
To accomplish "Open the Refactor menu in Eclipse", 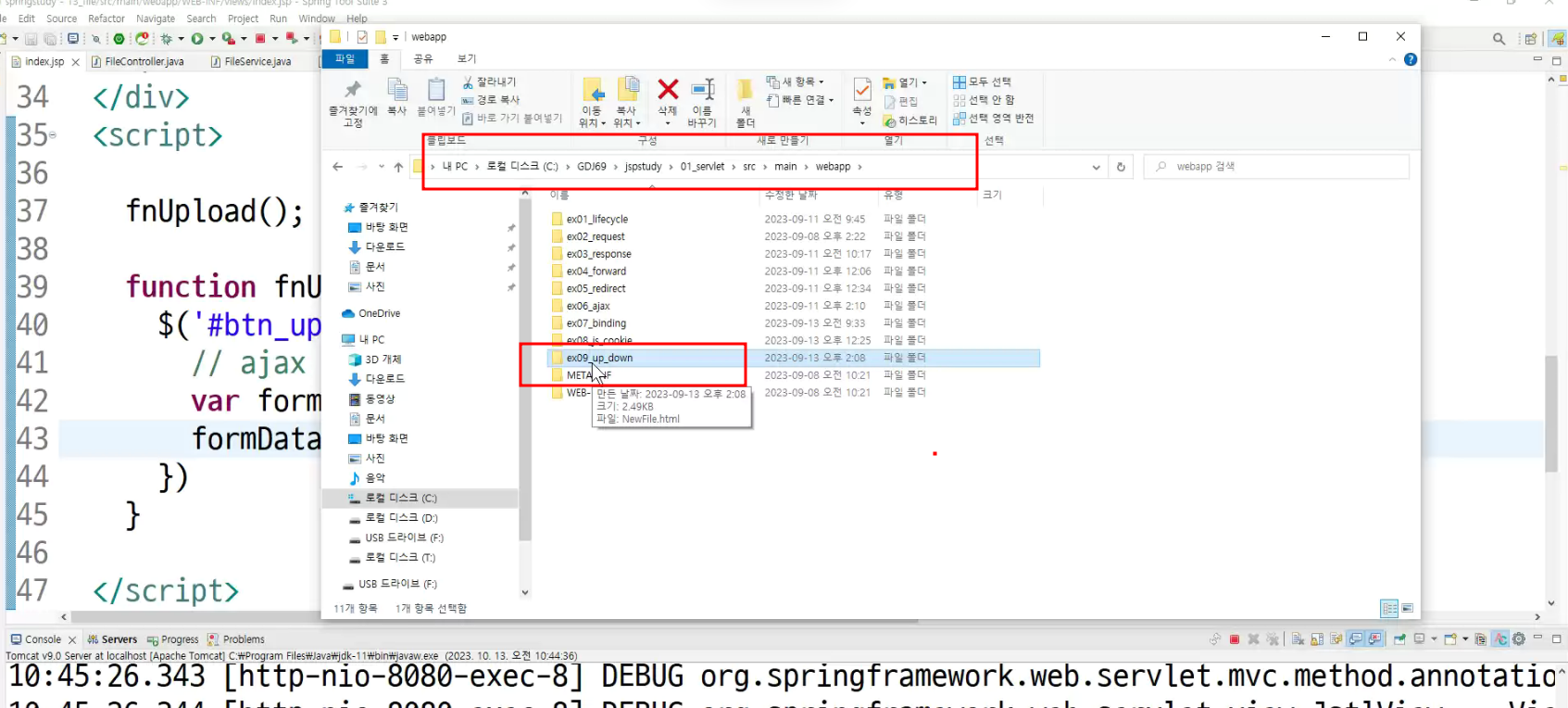I will pyautogui.click(x=107, y=19).
